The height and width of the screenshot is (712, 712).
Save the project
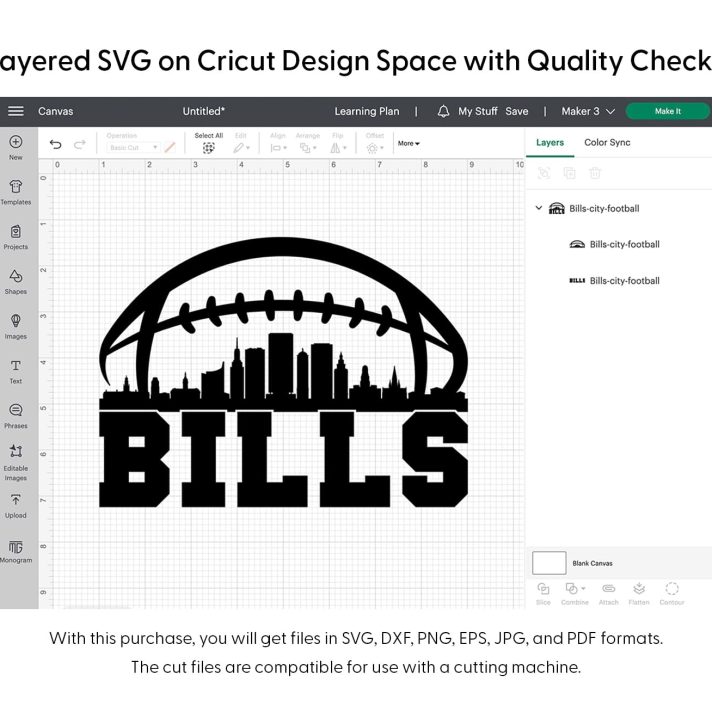click(x=517, y=111)
